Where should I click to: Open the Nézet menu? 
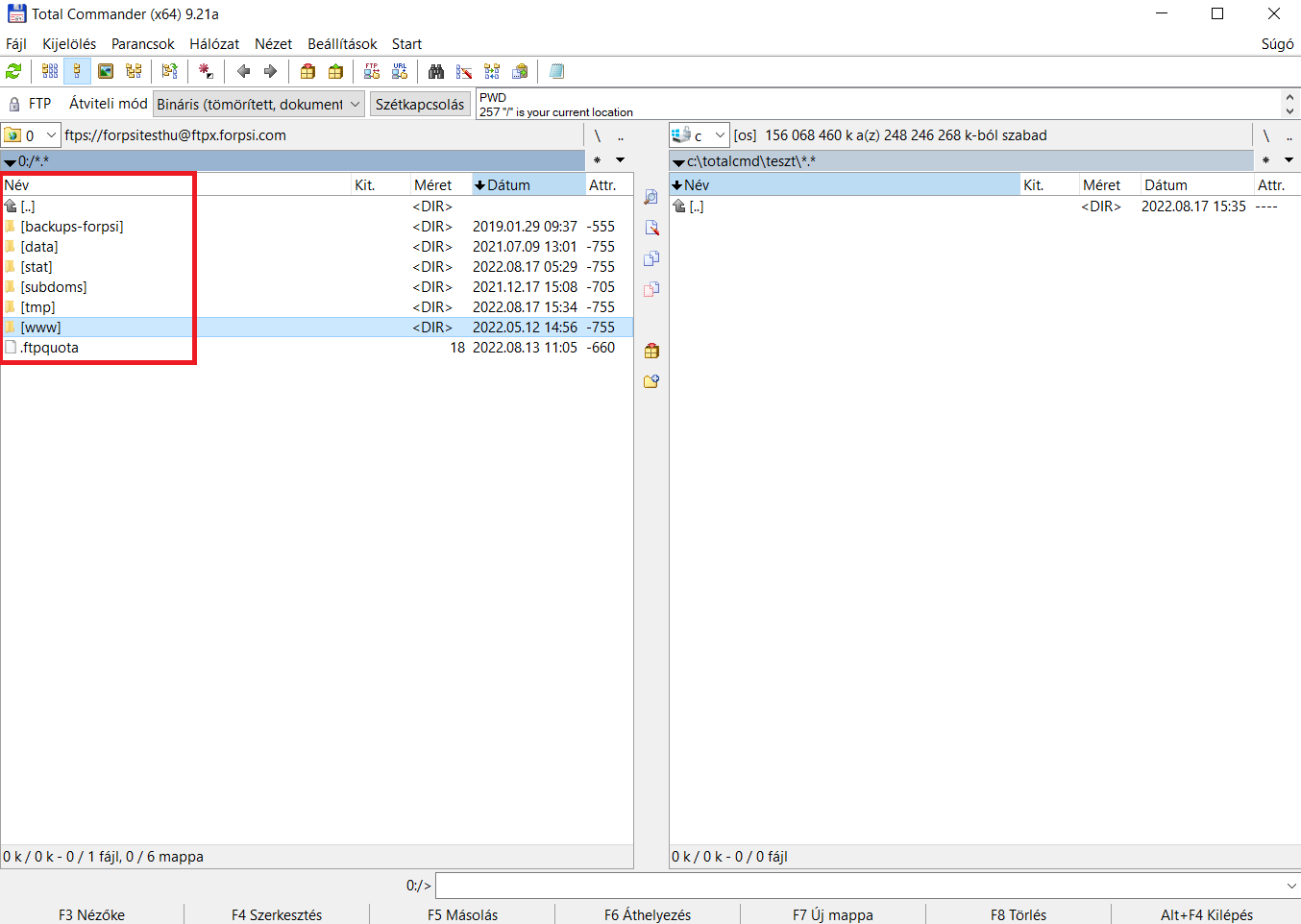click(x=274, y=44)
